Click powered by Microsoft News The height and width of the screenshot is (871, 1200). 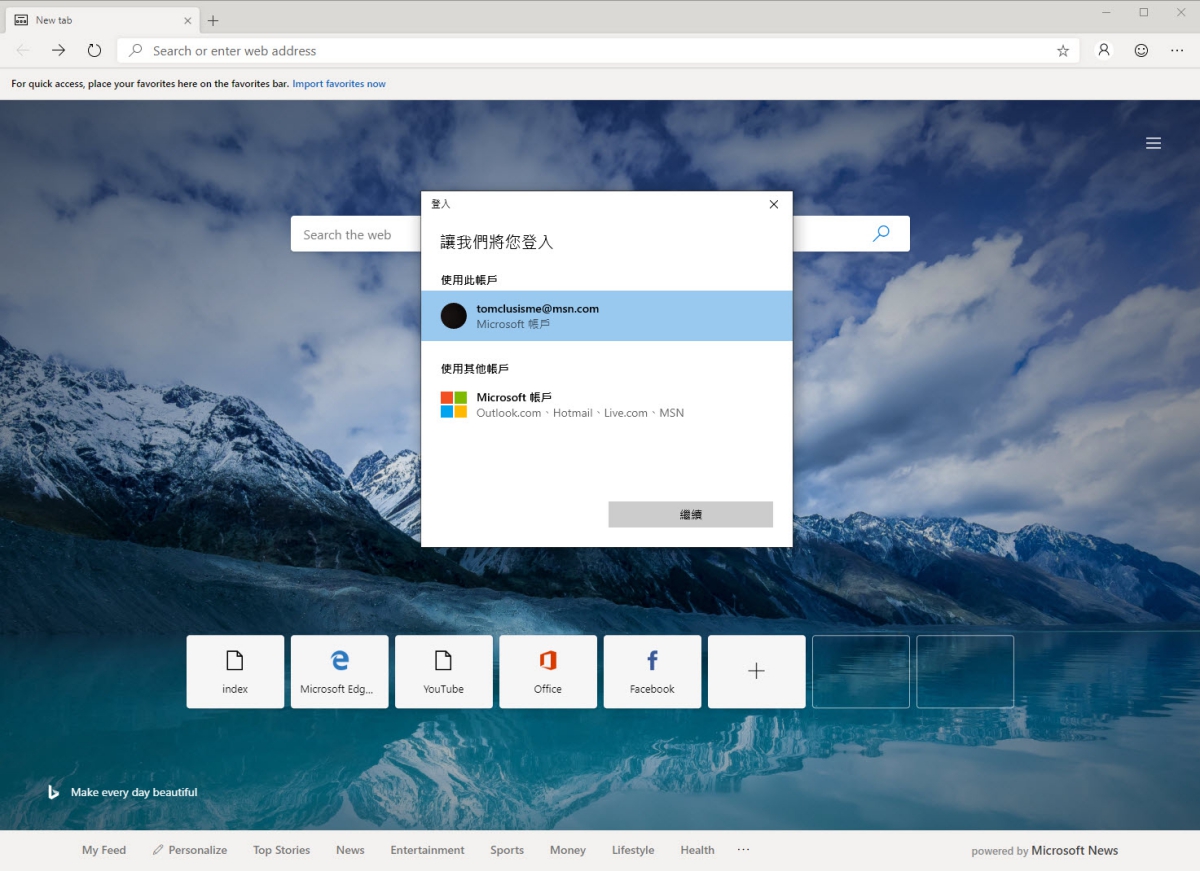(1045, 851)
